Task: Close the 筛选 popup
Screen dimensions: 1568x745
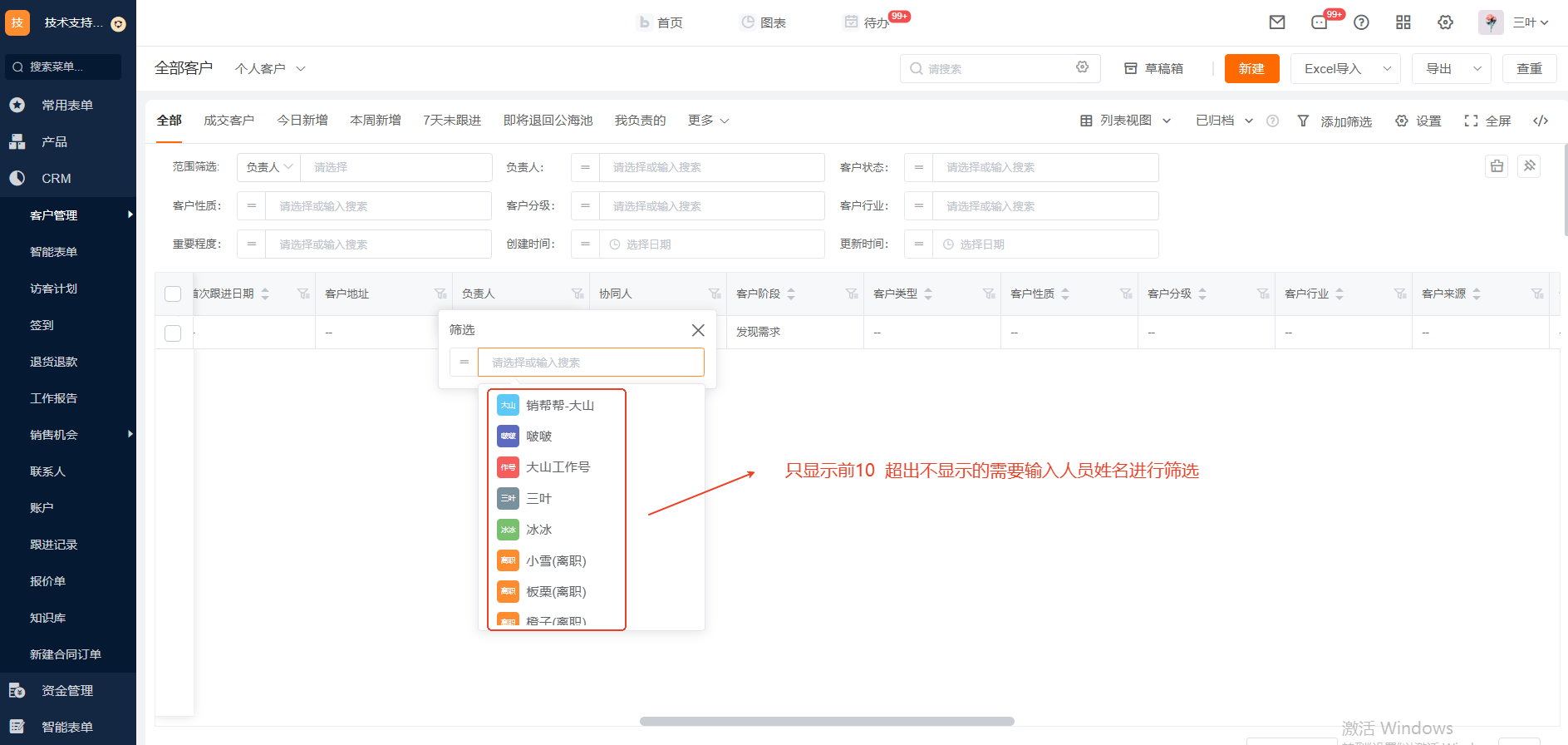Action: click(698, 330)
